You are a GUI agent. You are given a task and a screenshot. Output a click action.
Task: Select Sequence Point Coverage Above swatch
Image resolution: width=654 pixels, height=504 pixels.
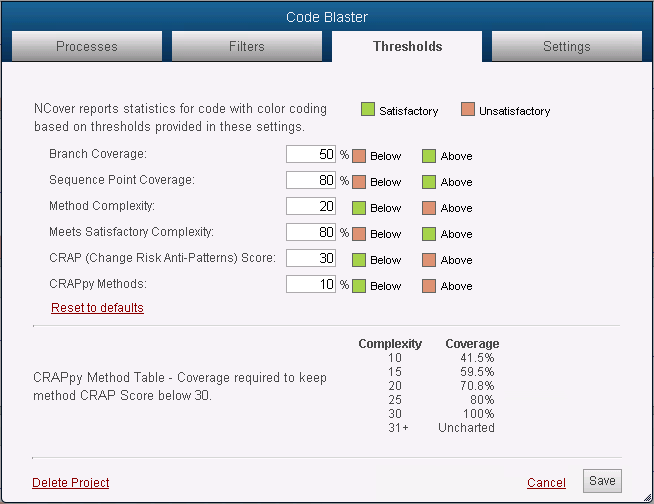pos(429,182)
